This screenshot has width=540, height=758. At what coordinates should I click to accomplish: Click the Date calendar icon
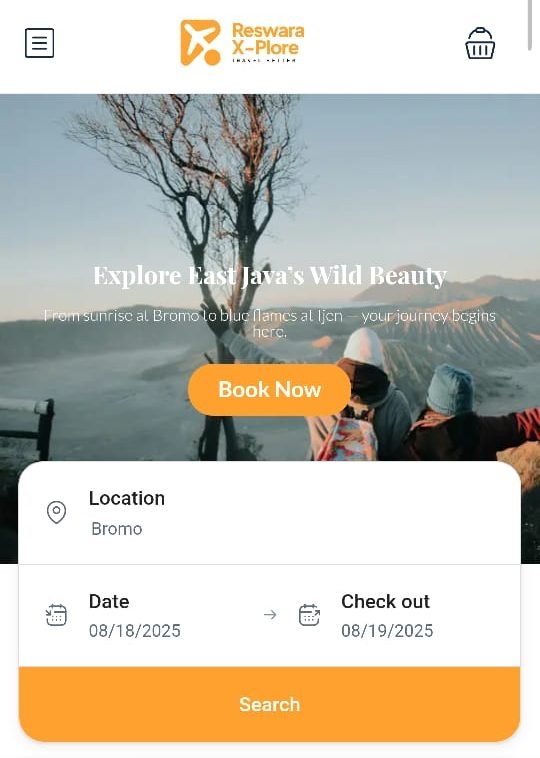[56, 615]
